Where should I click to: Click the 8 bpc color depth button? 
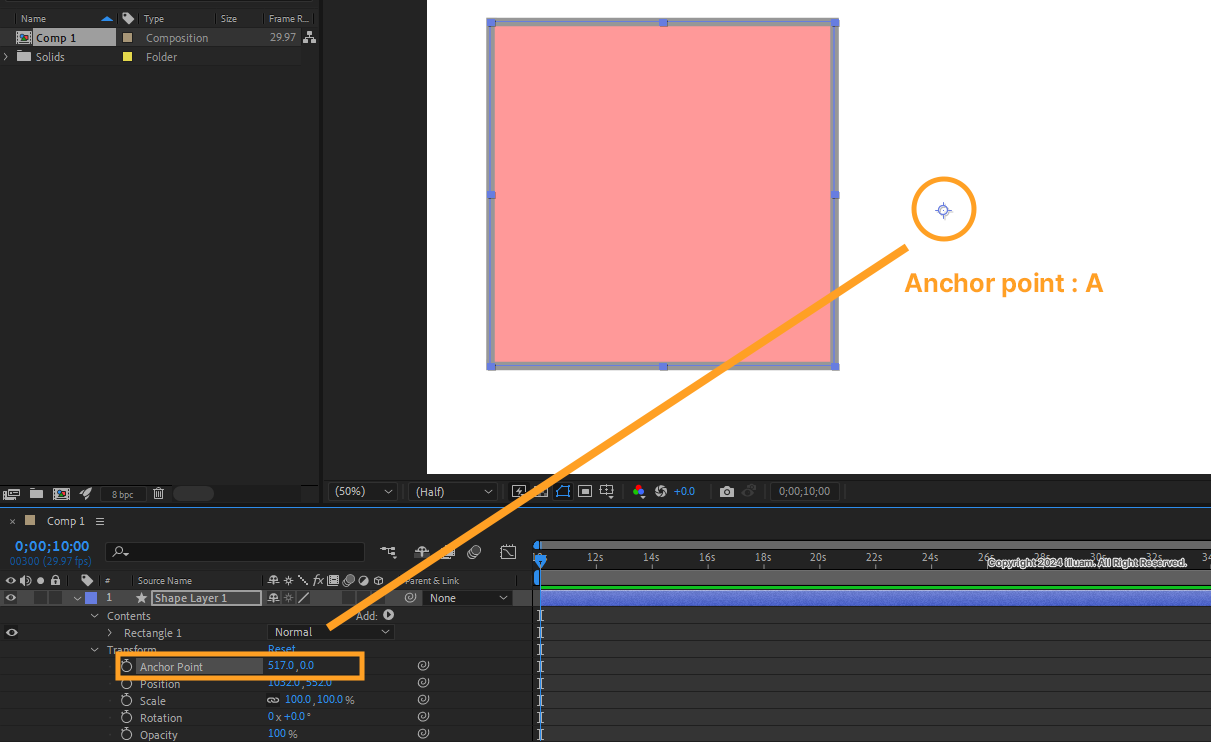[x=123, y=494]
